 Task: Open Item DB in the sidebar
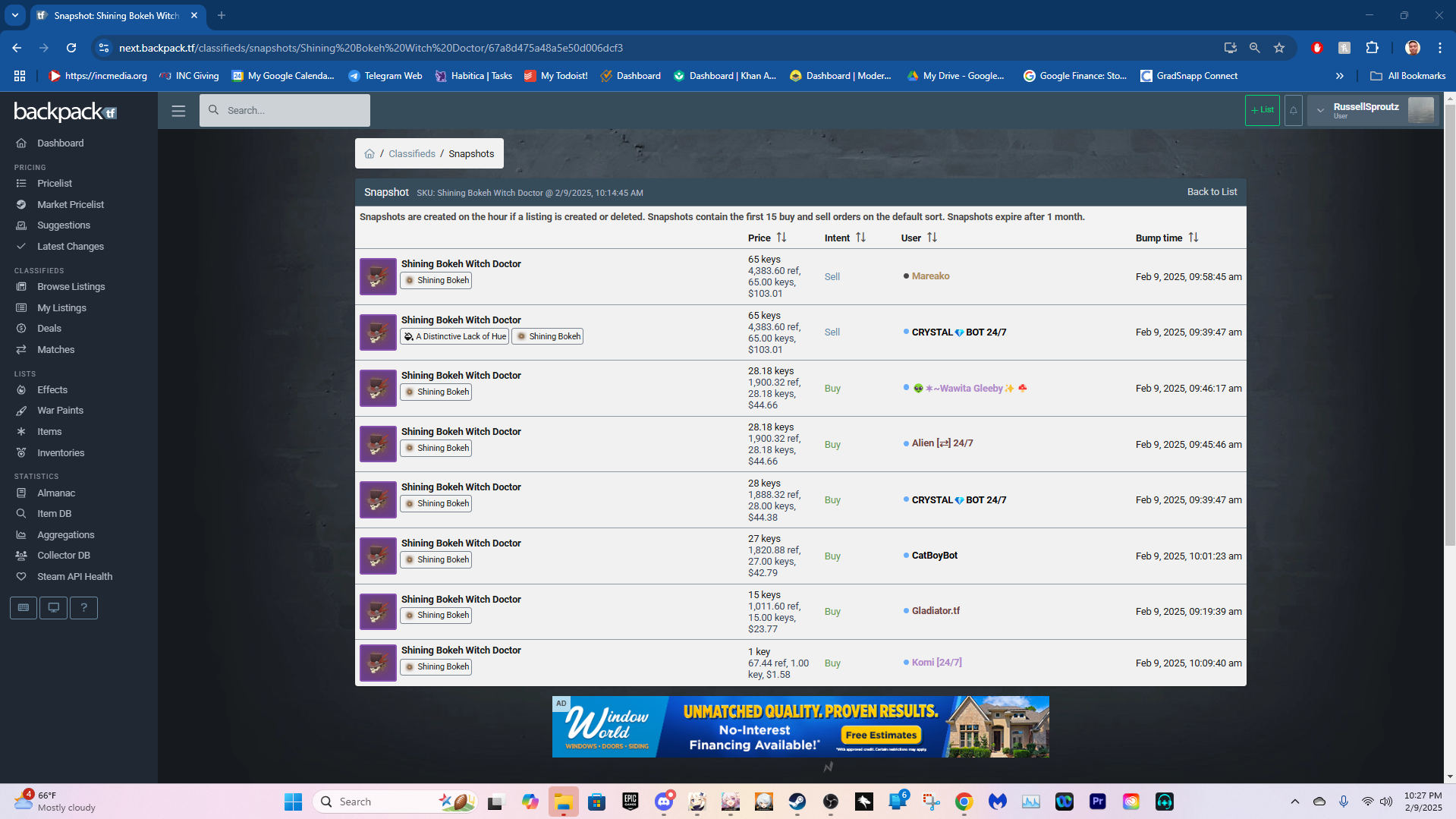pyautogui.click(x=54, y=514)
